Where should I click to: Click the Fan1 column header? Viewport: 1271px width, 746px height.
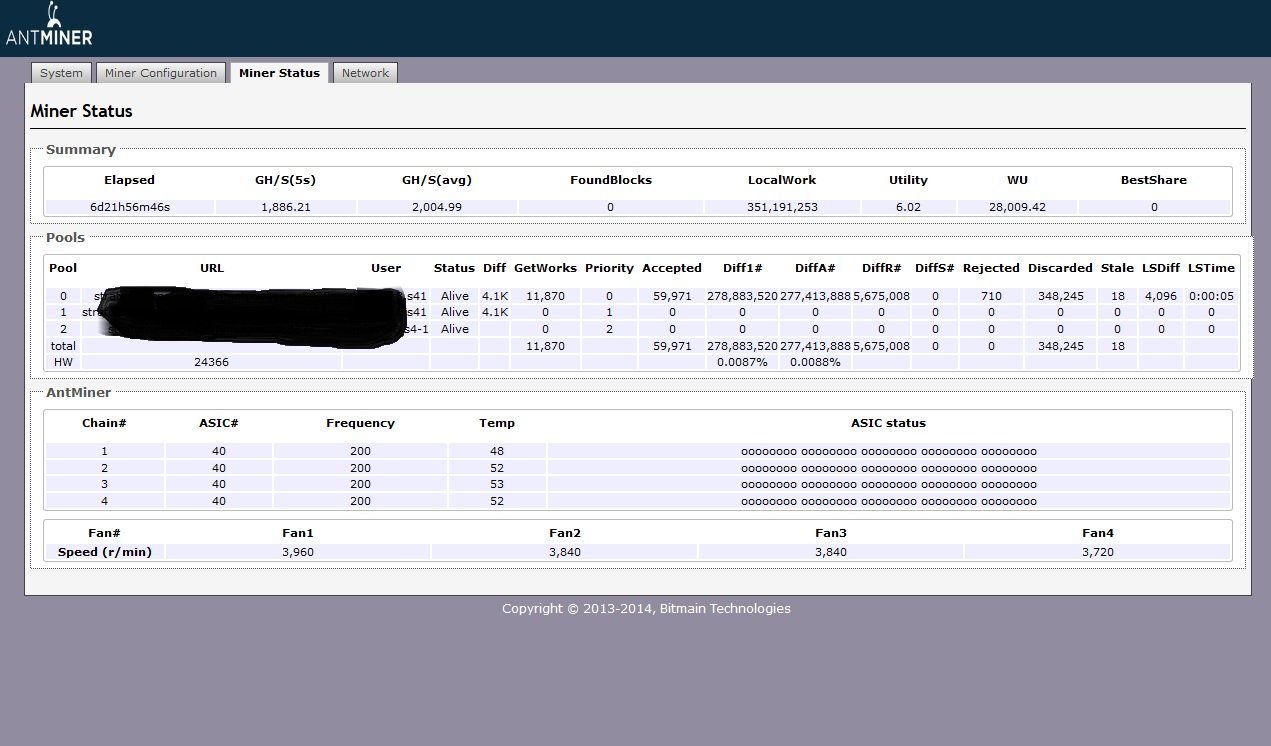point(298,533)
